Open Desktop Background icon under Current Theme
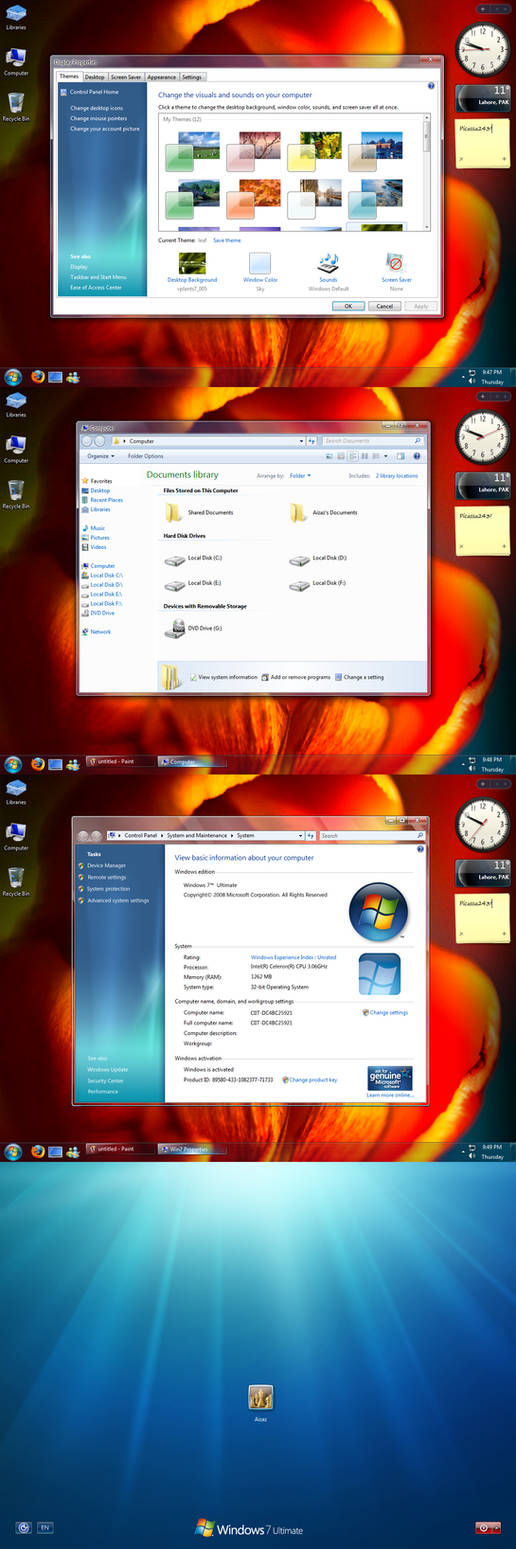516x1549 pixels. coord(192,263)
